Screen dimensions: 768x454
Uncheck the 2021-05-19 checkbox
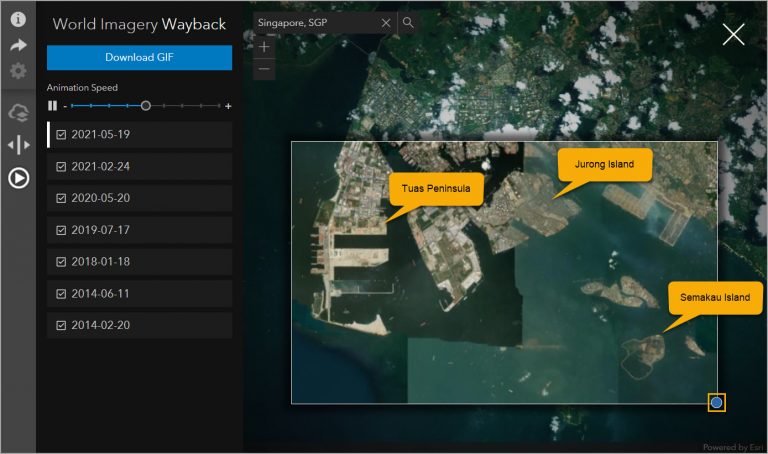pyautogui.click(x=61, y=135)
